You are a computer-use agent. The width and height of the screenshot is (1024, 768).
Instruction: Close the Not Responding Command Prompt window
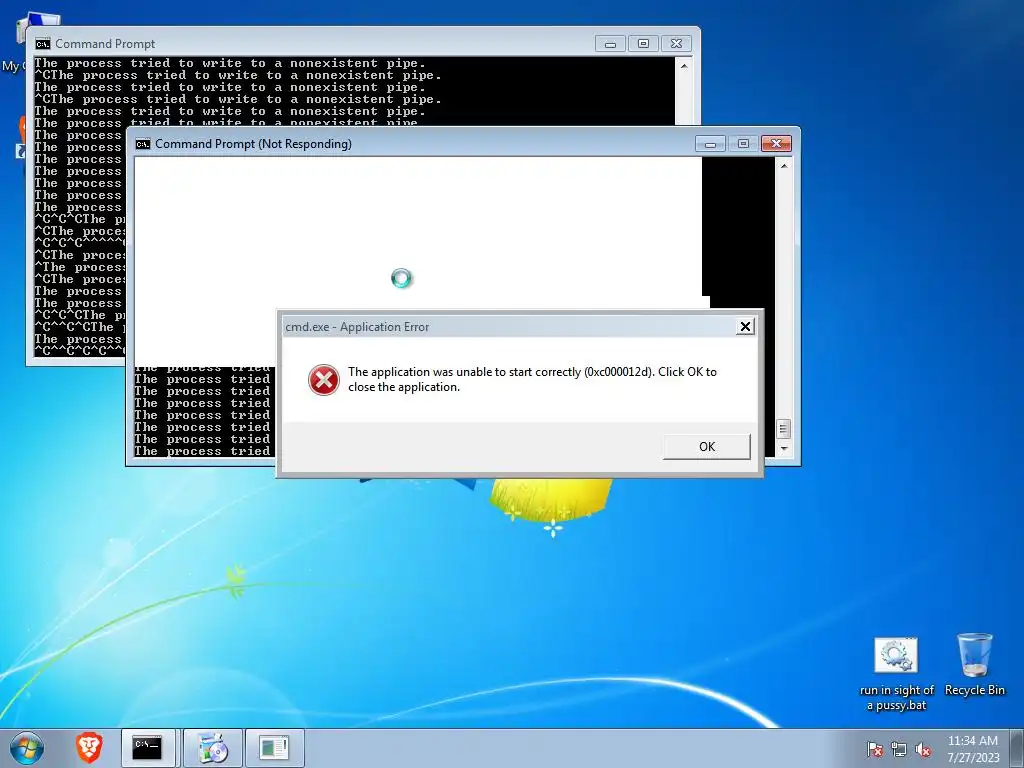click(x=776, y=143)
